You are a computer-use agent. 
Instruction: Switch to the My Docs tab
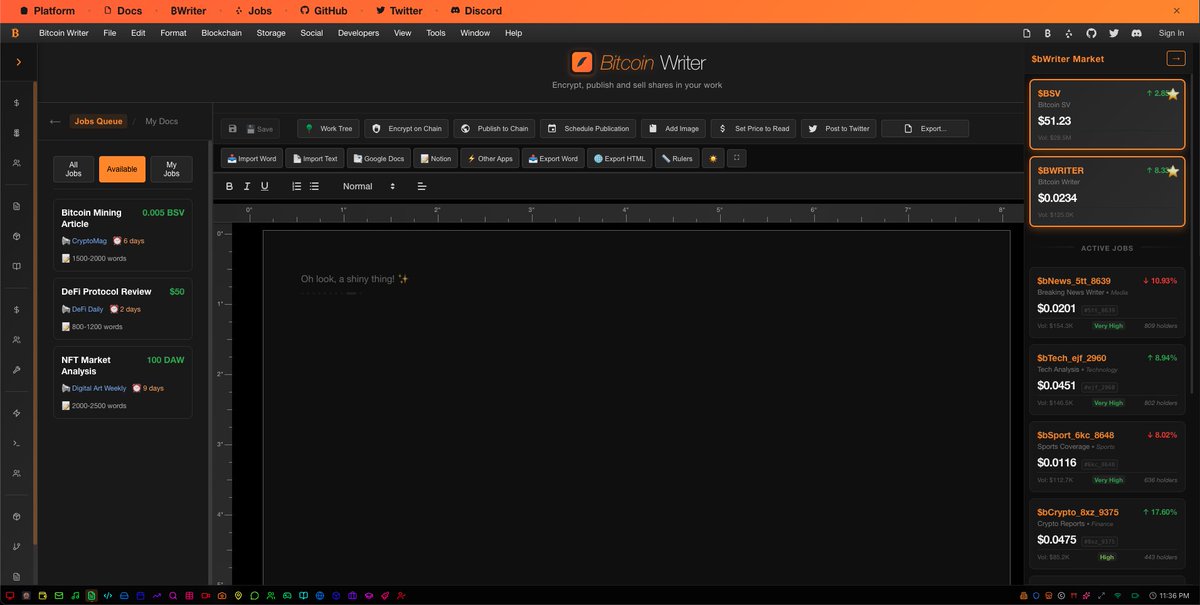click(161, 121)
